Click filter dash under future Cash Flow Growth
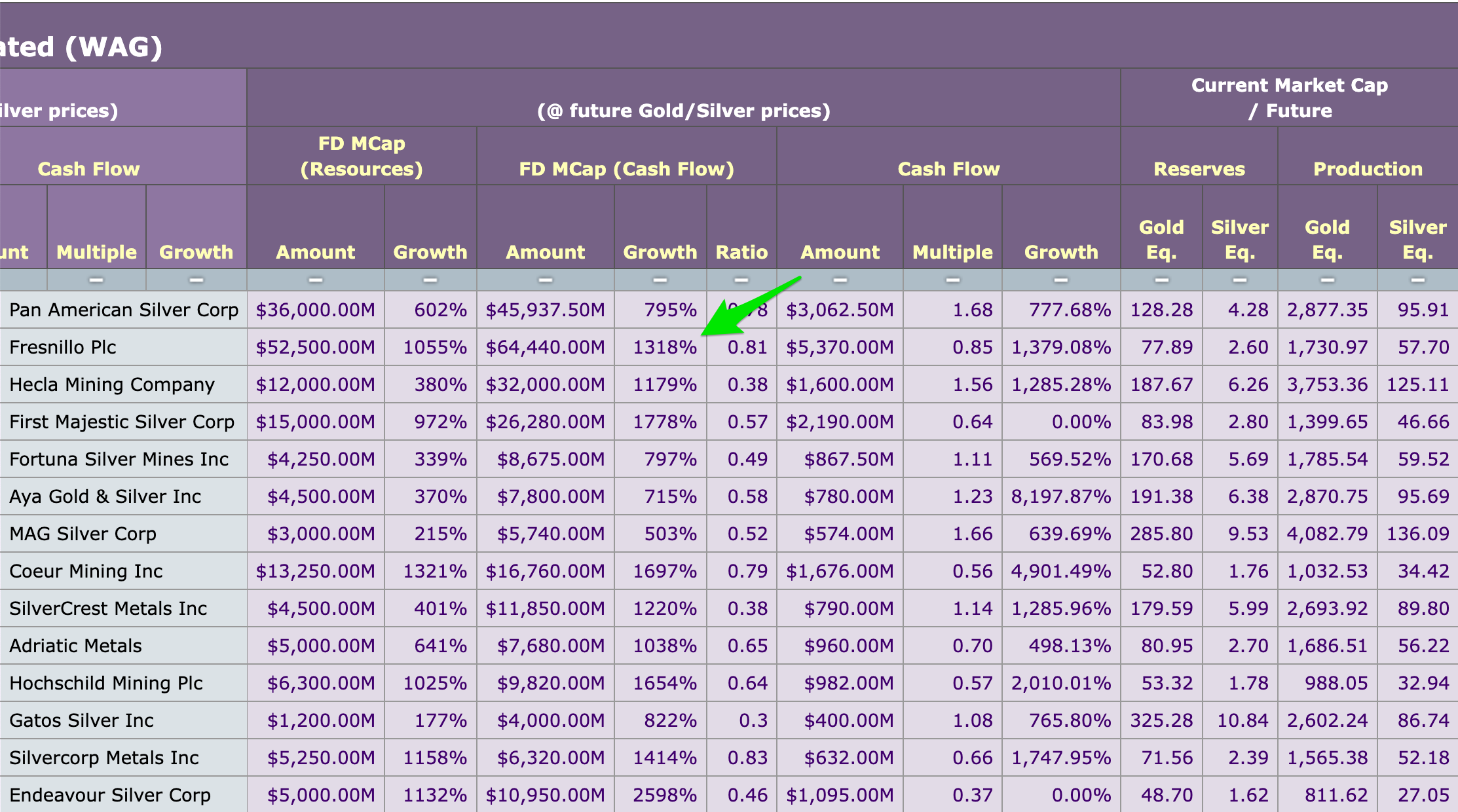This screenshot has height=812, width=1458. click(x=1060, y=280)
